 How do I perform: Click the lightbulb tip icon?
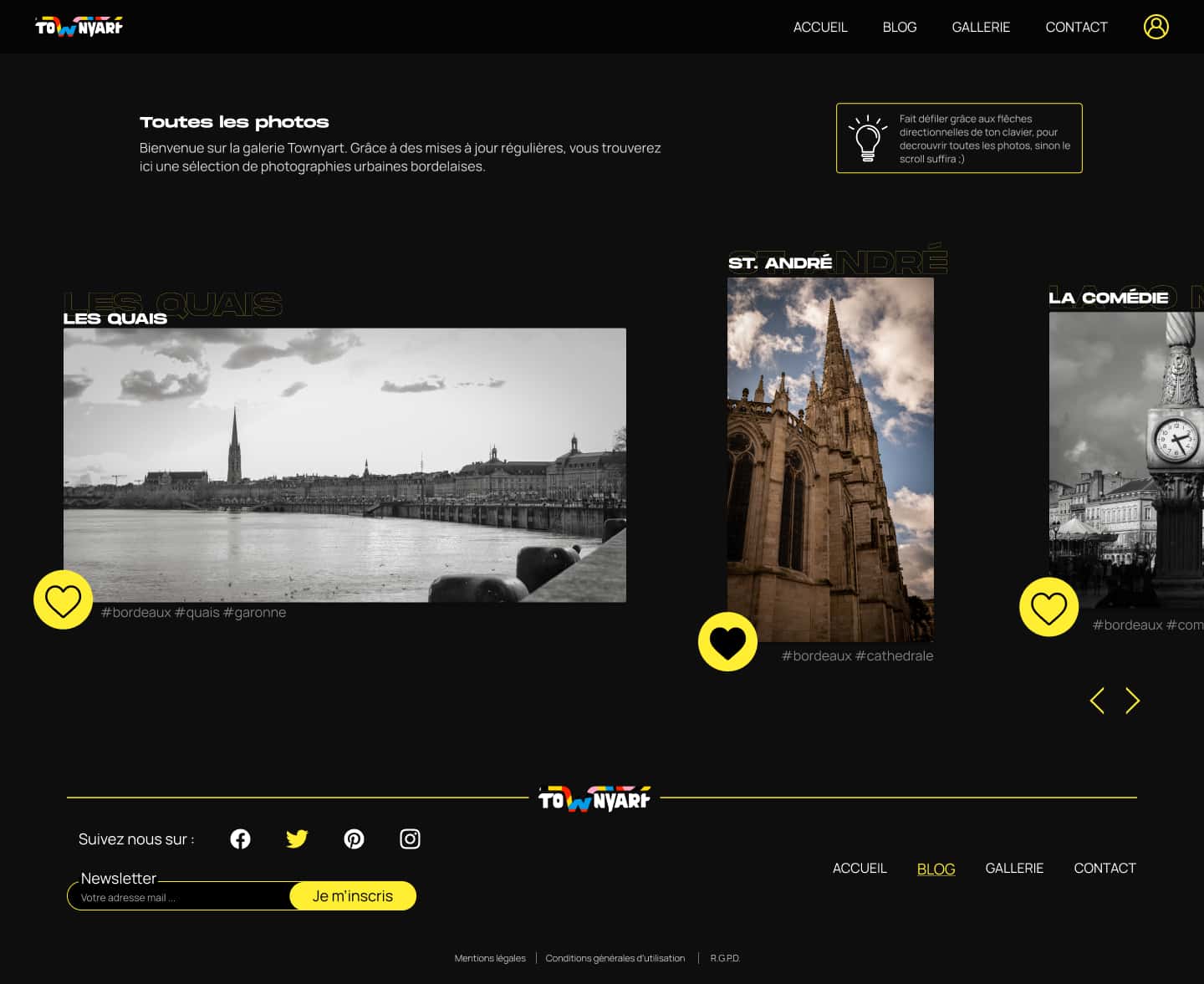coord(868,138)
